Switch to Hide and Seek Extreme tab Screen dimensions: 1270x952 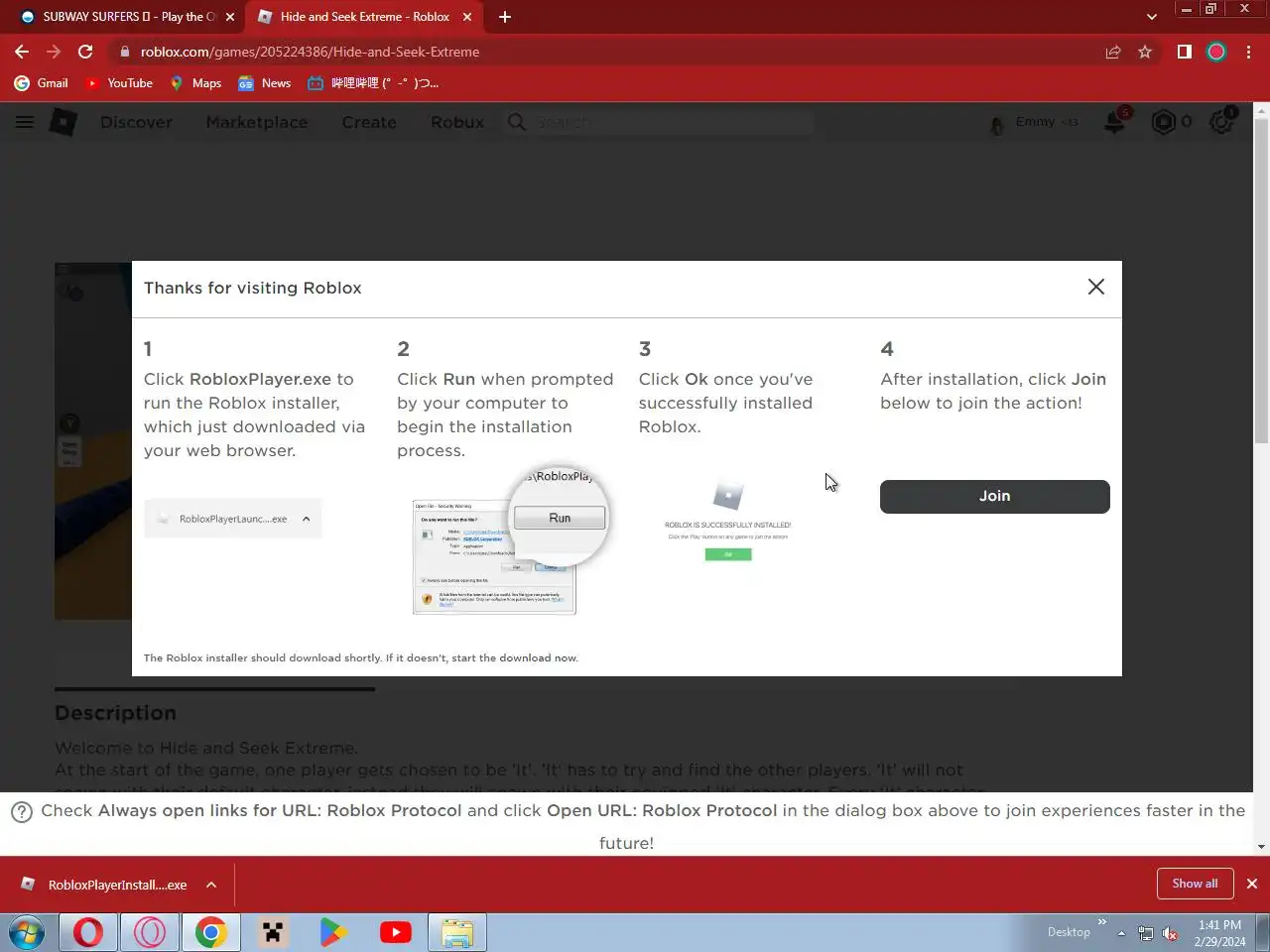[x=362, y=17]
